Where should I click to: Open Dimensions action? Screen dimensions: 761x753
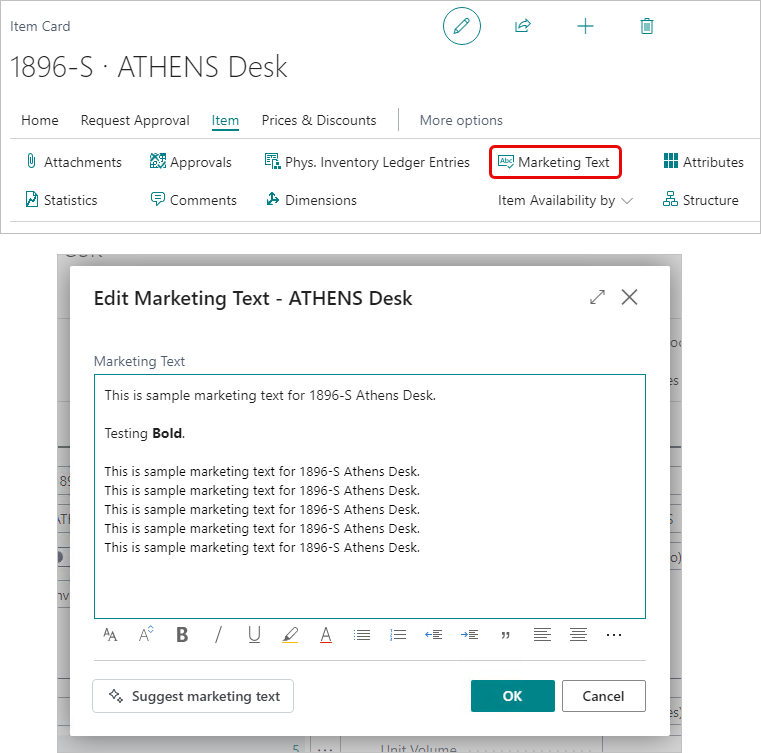311,200
